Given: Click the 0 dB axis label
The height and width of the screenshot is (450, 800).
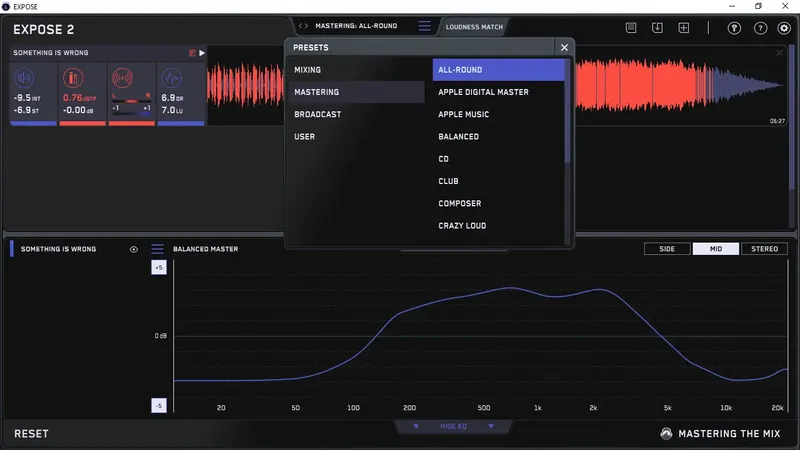Looking at the screenshot, I should pyautogui.click(x=161, y=336).
